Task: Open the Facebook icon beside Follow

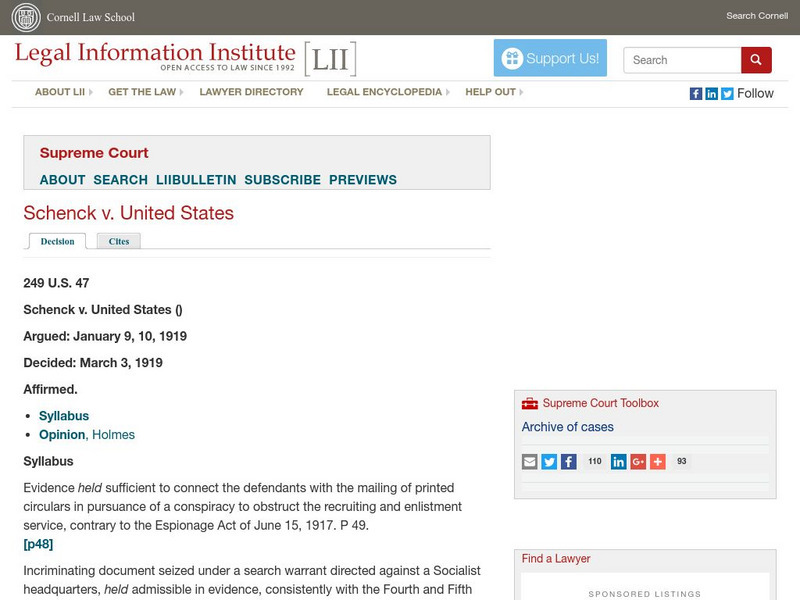Action: [696, 93]
